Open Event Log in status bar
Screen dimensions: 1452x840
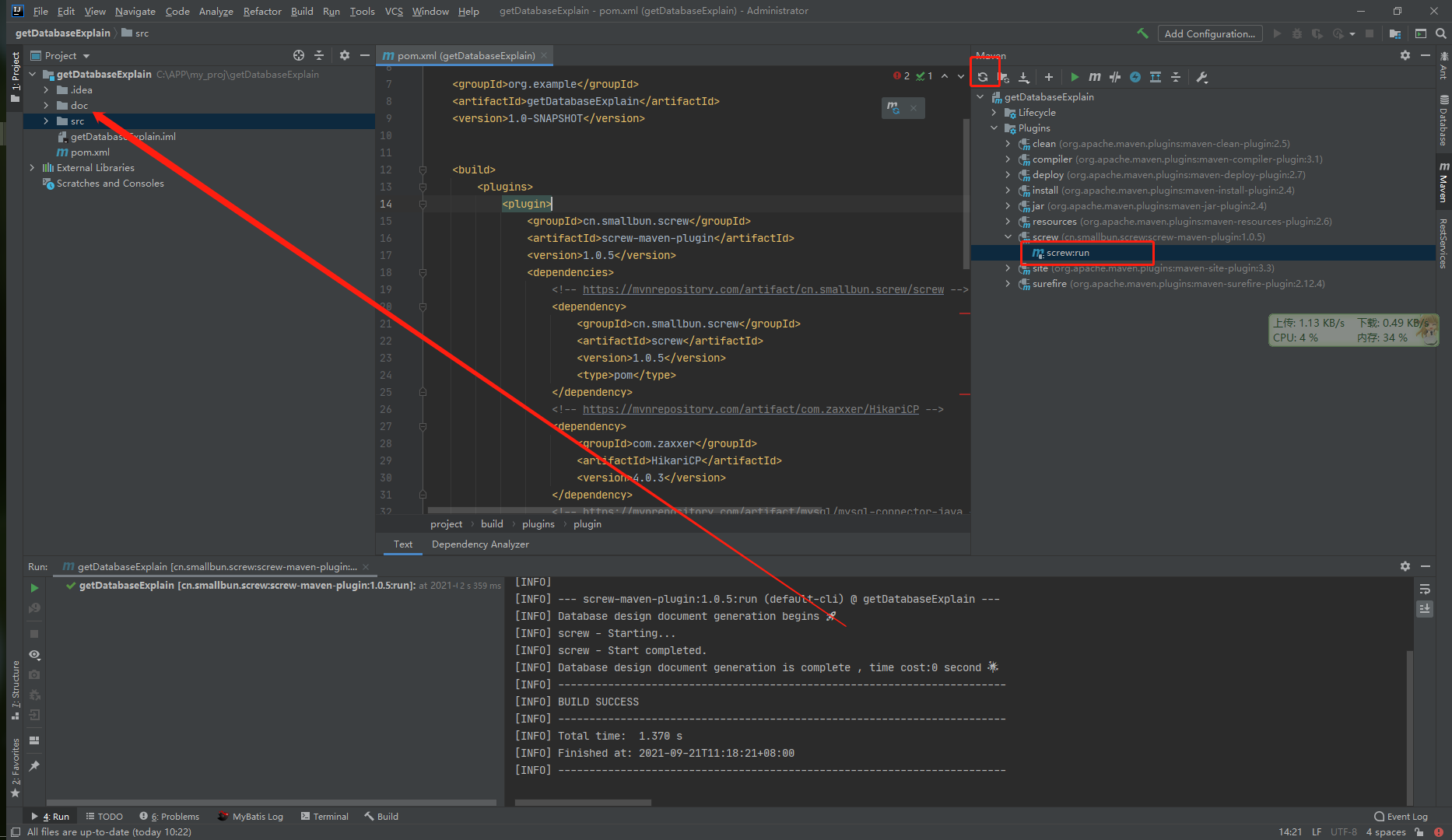[1401, 817]
